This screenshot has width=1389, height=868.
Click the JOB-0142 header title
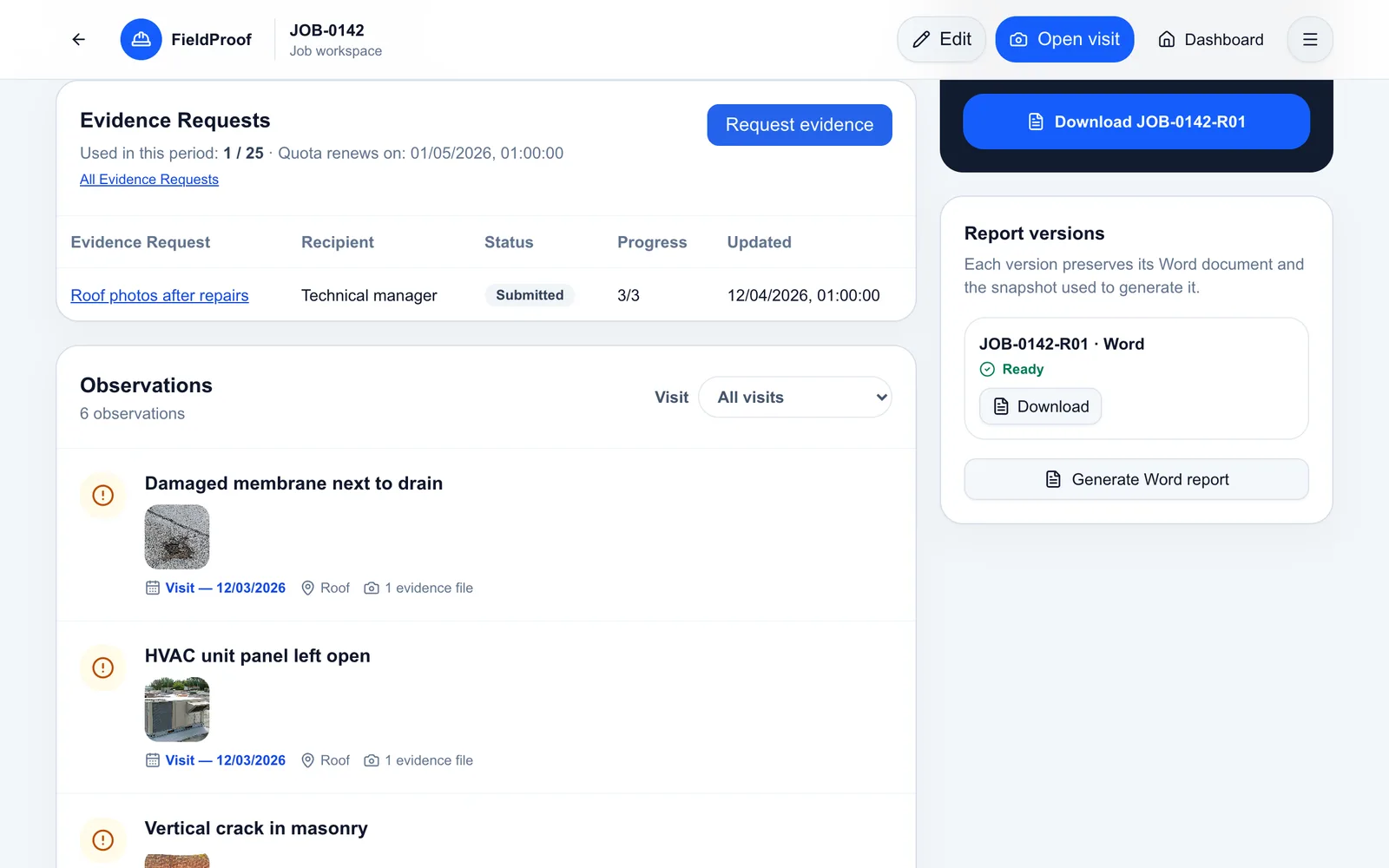click(x=327, y=30)
